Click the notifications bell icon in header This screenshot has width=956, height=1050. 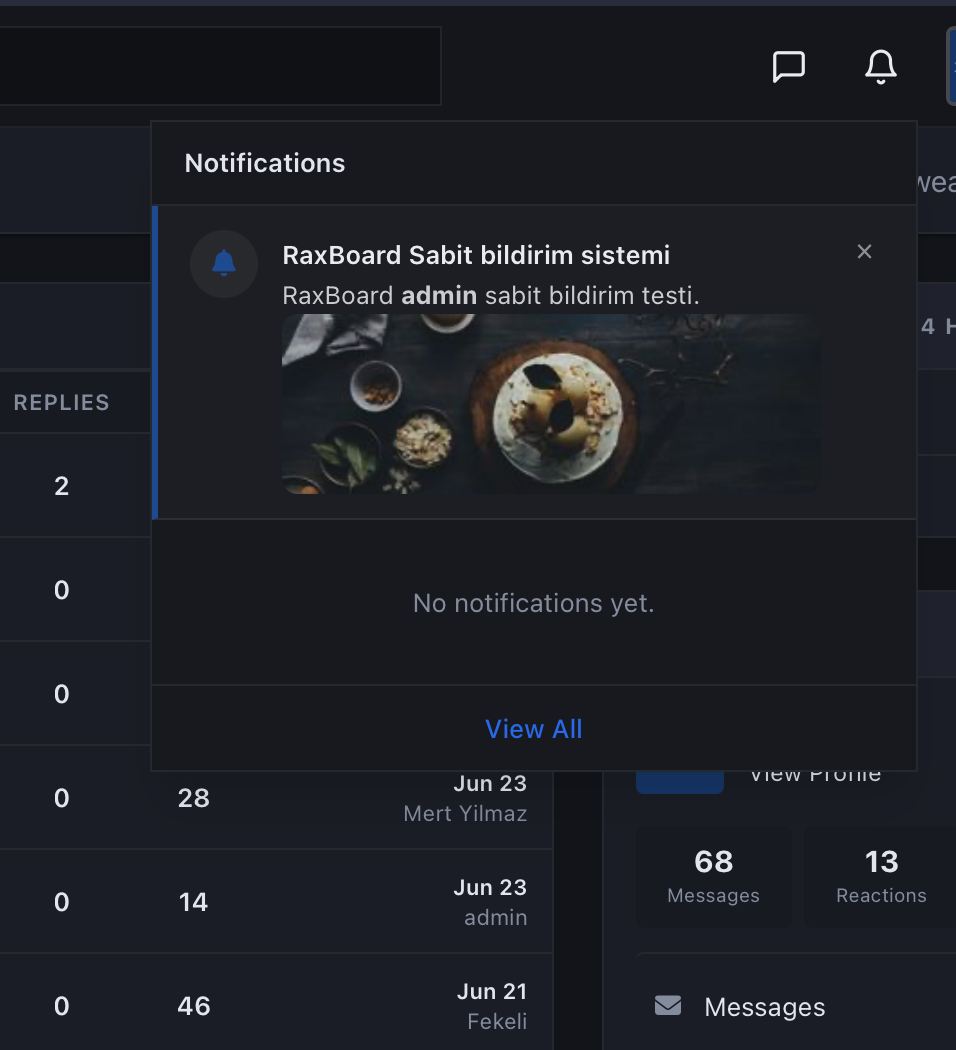pos(880,66)
